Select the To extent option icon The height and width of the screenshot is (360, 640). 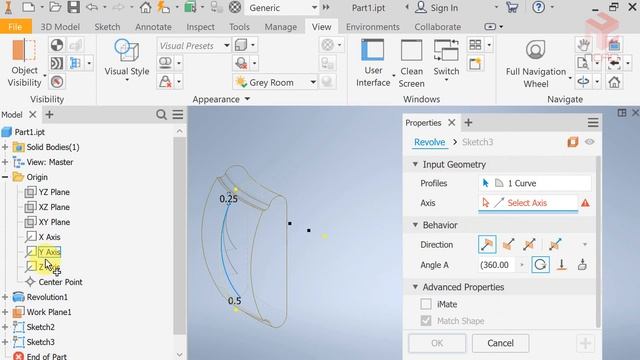click(562, 265)
